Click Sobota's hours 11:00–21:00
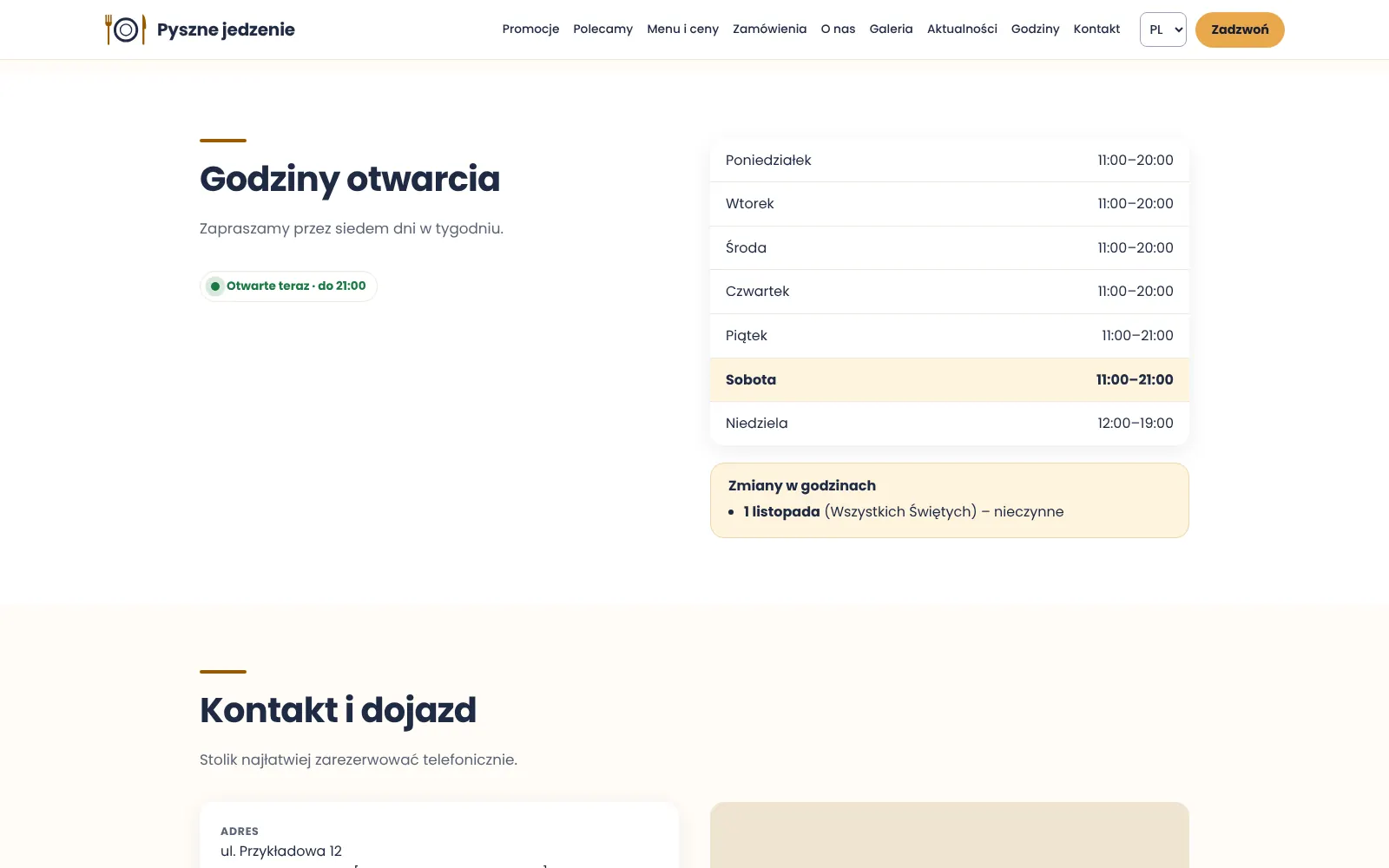The height and width of the screenshot is (868, 1389). click(1135, 380)
